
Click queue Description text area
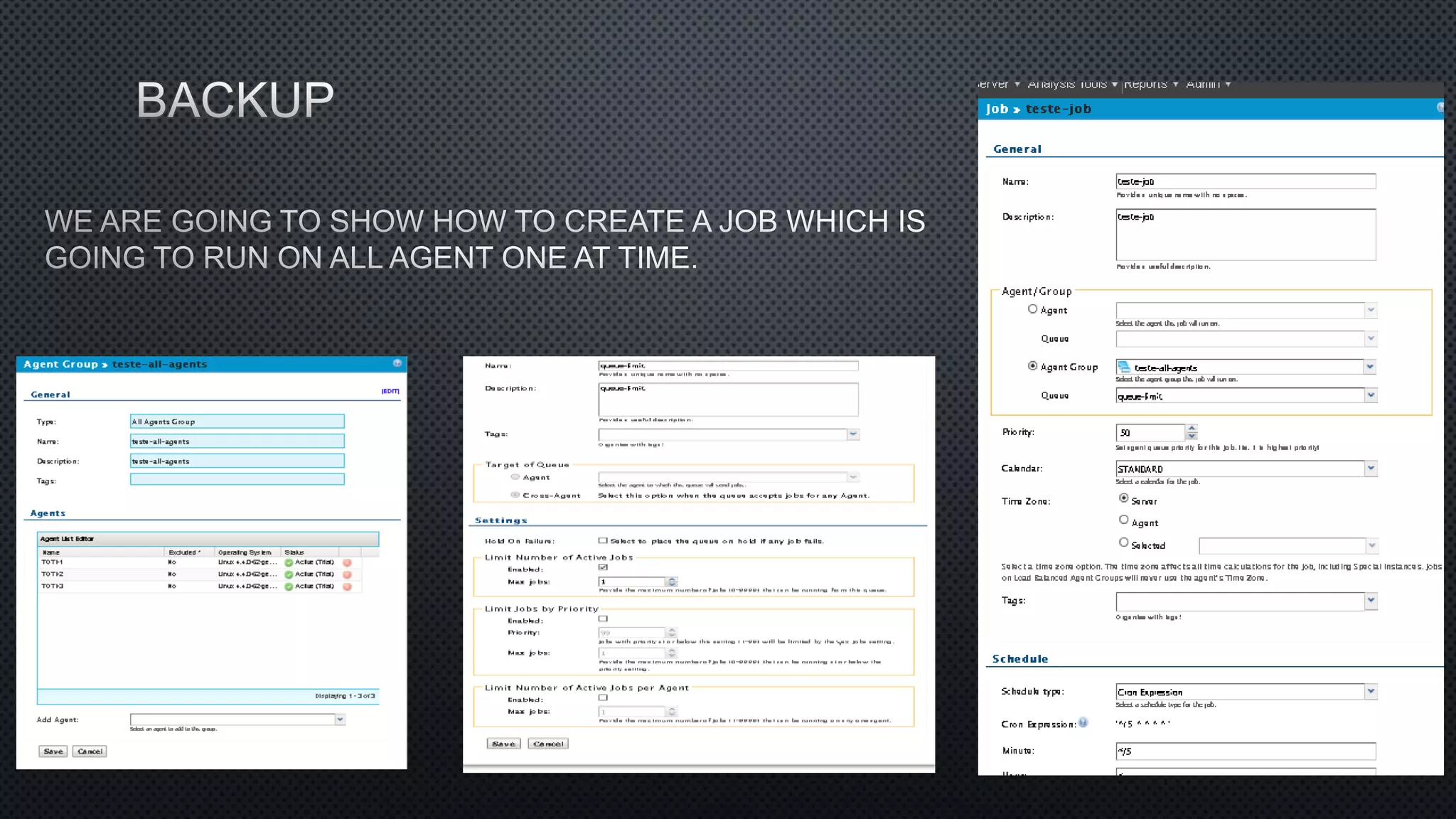pyautogui.click(x=729, y=400)
